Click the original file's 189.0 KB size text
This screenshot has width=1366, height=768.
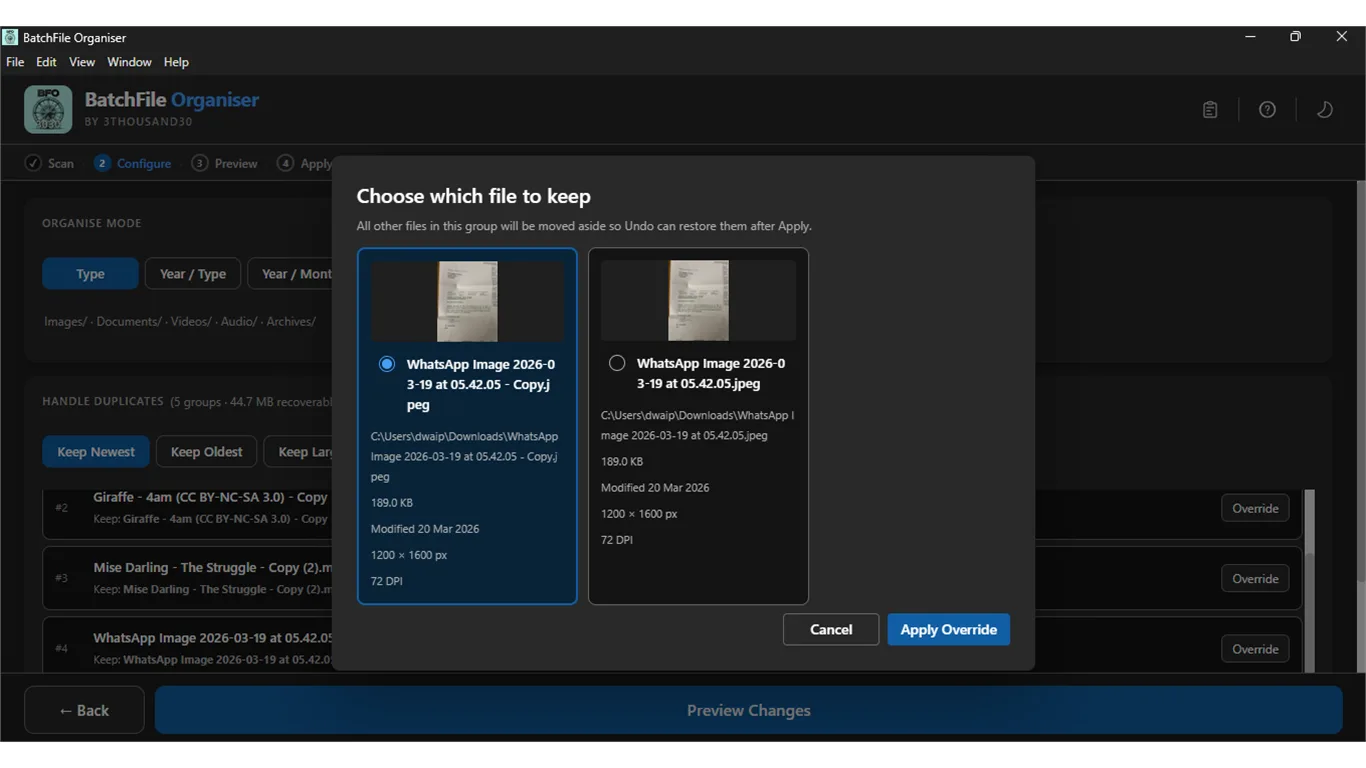622,462
